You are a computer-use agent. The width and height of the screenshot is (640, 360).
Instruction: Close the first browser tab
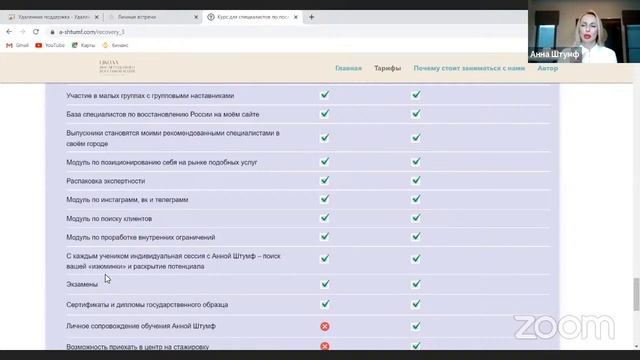[97, 17]
